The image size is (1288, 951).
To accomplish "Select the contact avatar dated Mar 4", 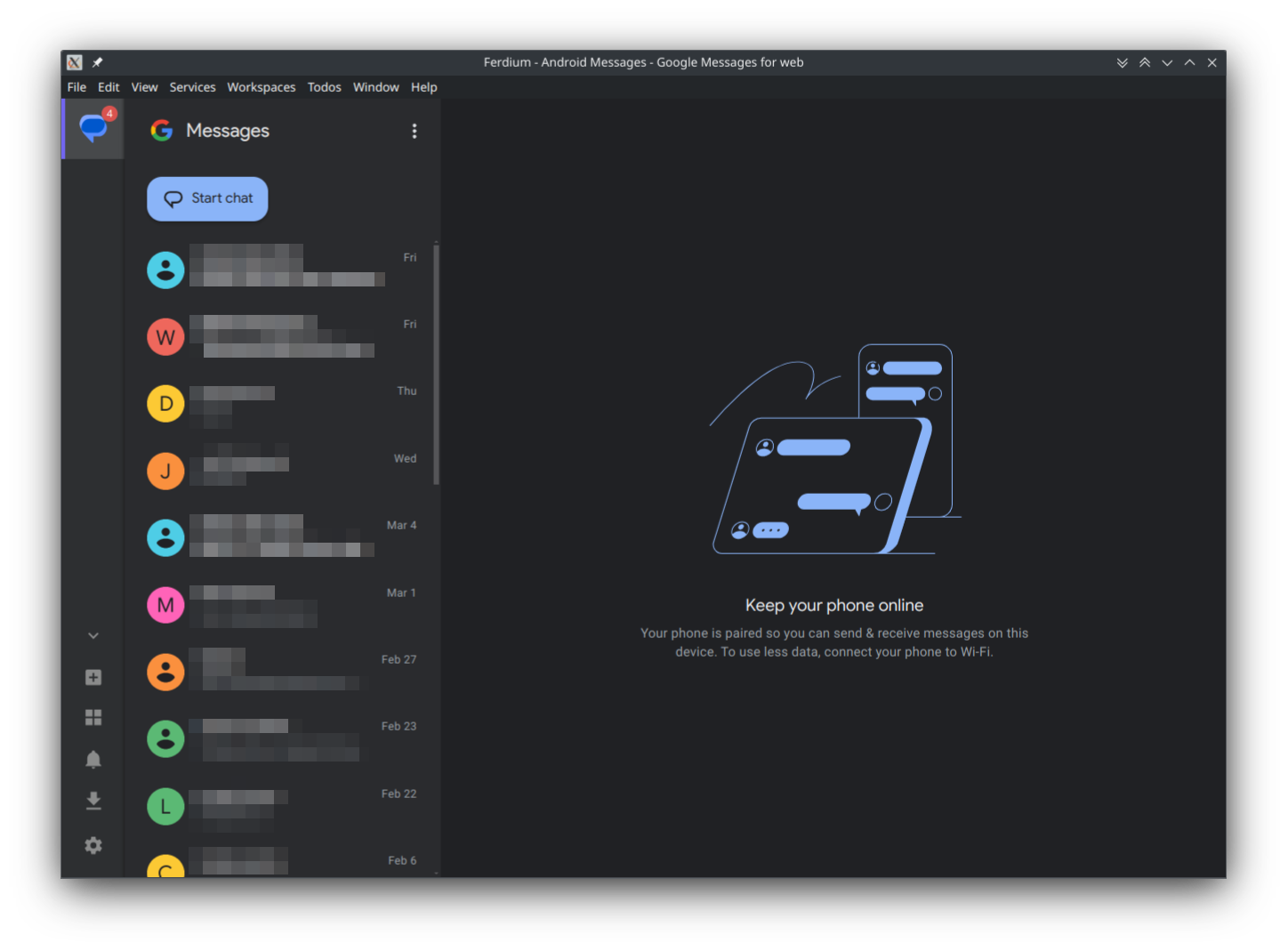I will click(165, 538).
